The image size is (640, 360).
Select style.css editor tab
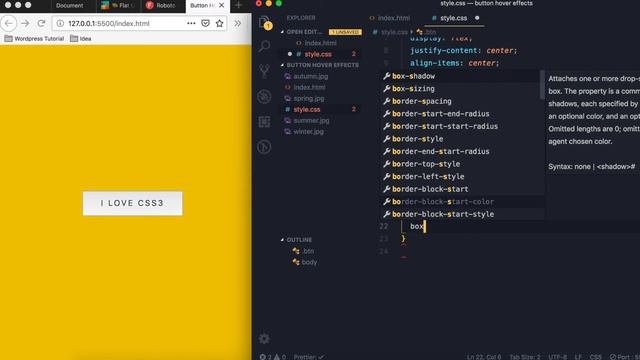453,18
